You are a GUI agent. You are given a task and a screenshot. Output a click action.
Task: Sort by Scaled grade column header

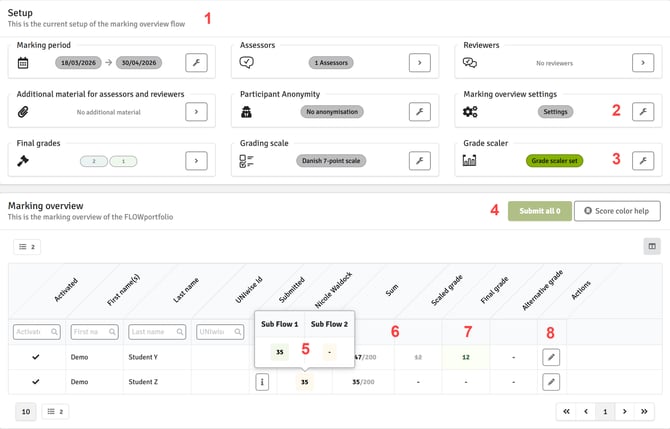tap(447, 291)
